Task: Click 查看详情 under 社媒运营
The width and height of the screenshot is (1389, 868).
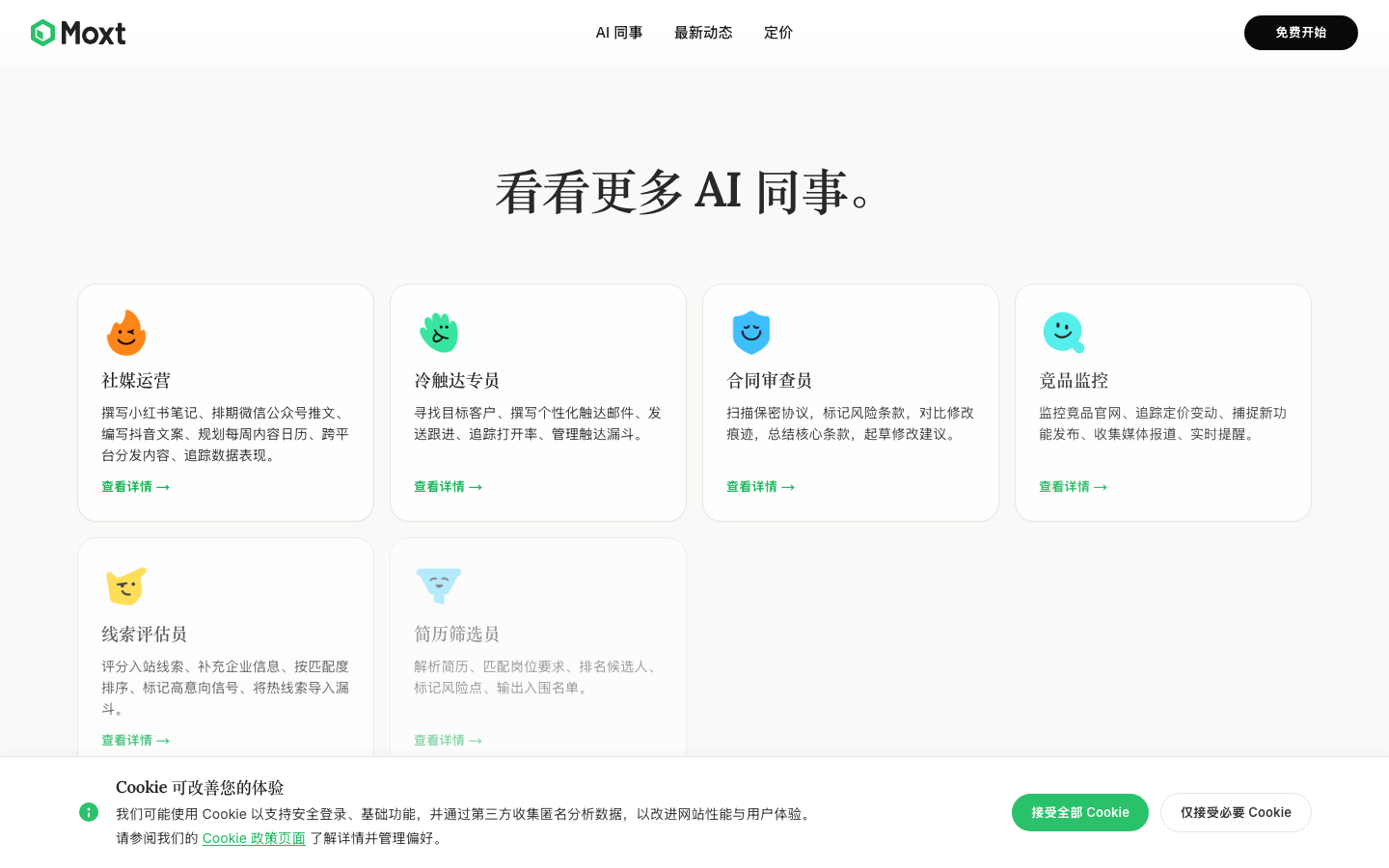Action: [136, 487]
